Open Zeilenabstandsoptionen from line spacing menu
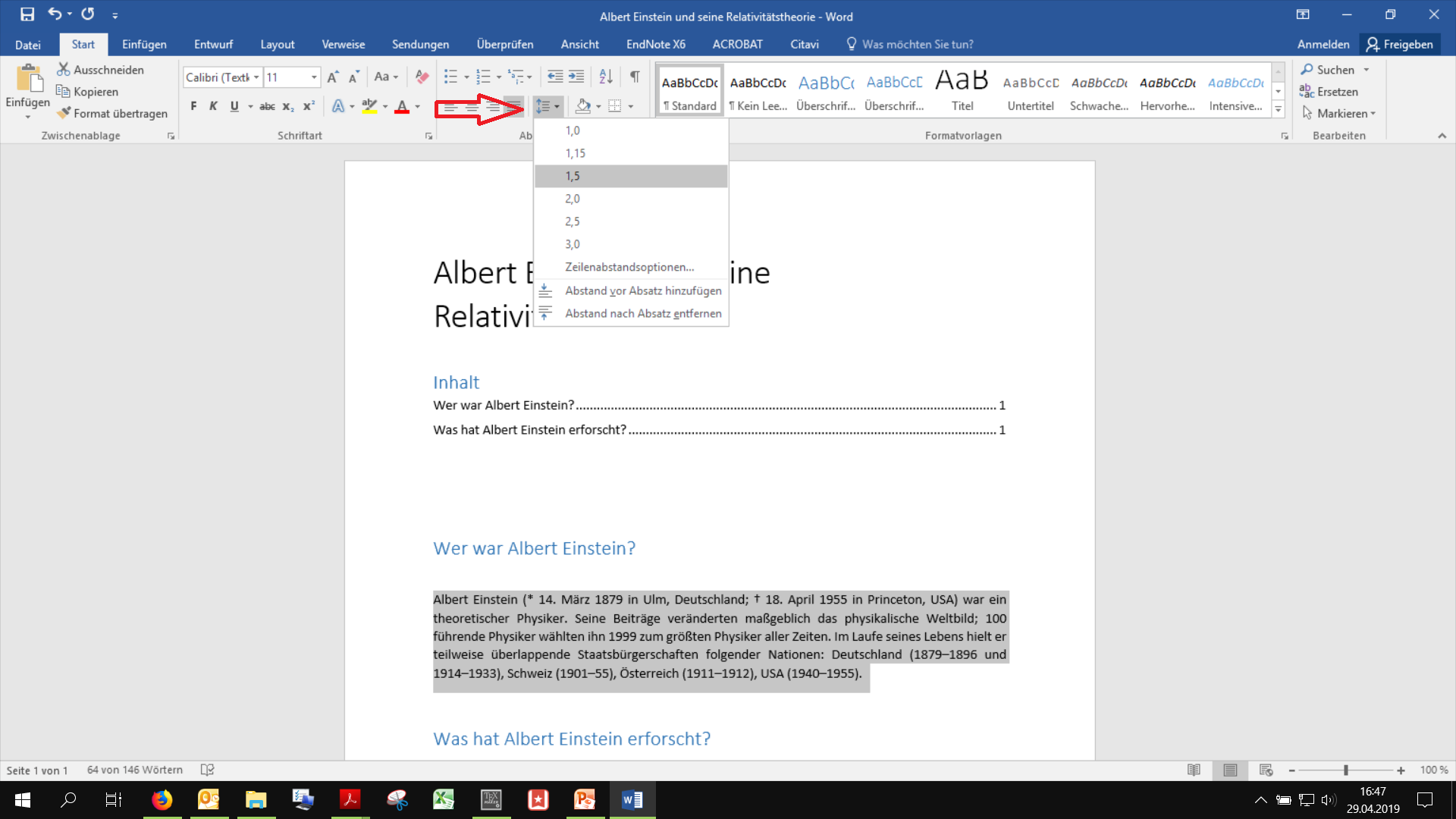The image size is (1456, 819). 629,267
